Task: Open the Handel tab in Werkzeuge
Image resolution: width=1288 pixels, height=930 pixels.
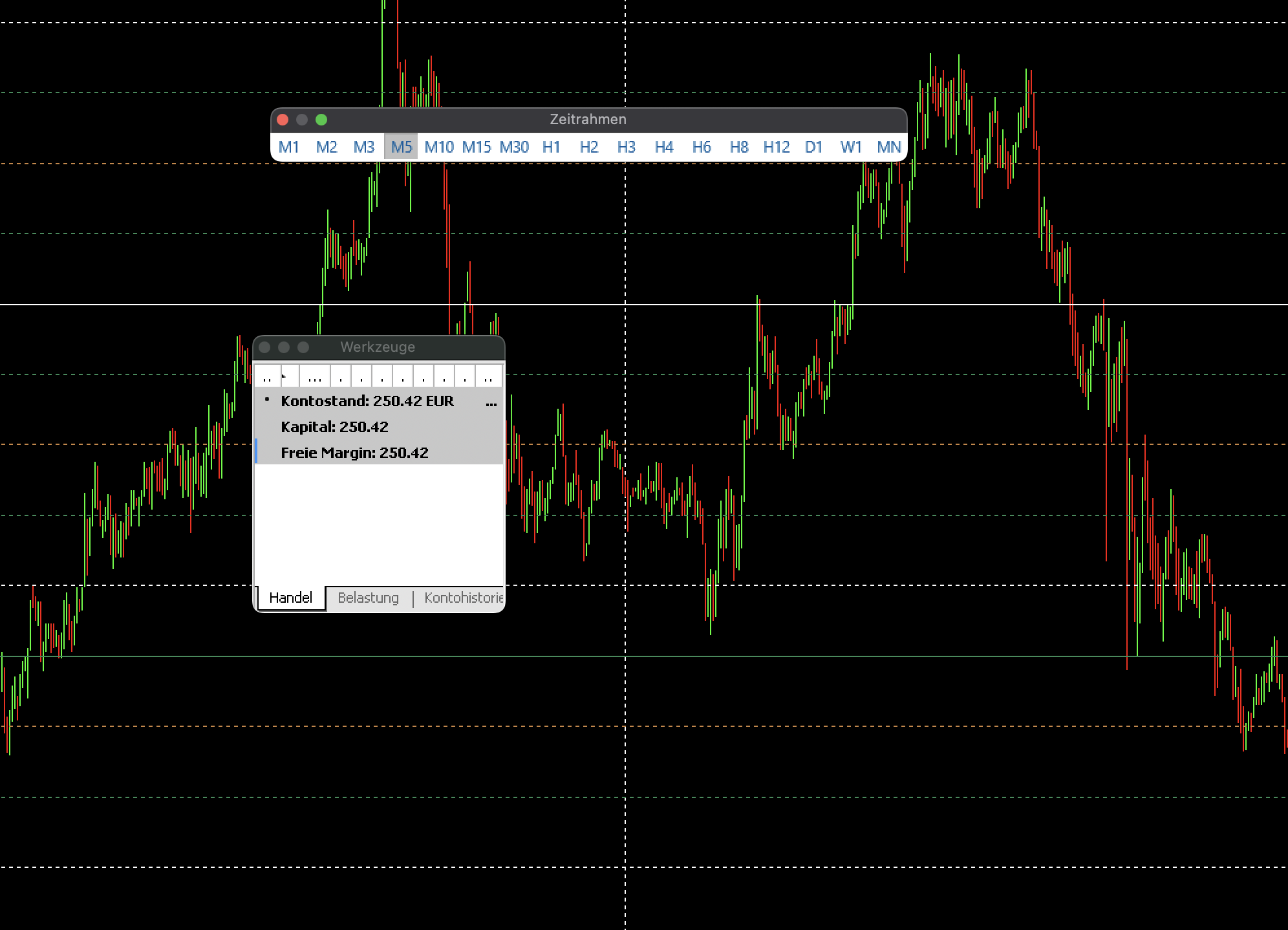Action: 291,598
